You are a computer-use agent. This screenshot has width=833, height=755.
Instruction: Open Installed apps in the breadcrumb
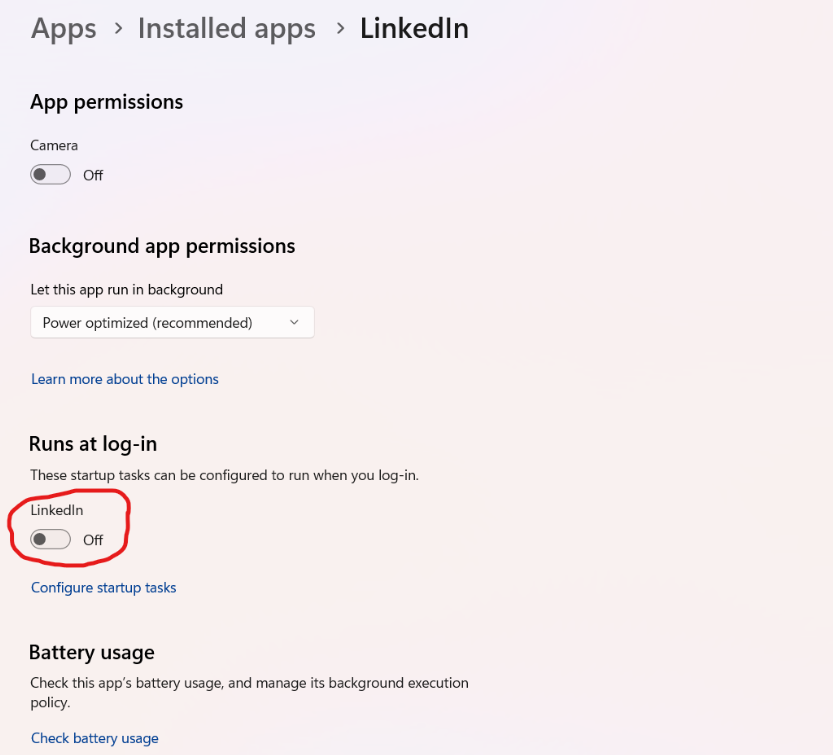pyautogui.click(x=226, y=29)
